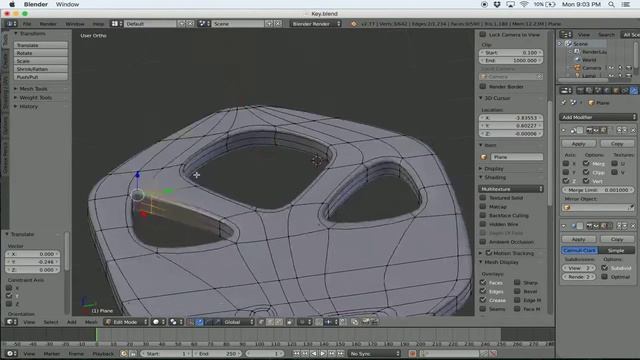Viewport: 640px width, 360px height.
Task: Open the Window menu in the macOS menu bar
Action: click(67, 4)
